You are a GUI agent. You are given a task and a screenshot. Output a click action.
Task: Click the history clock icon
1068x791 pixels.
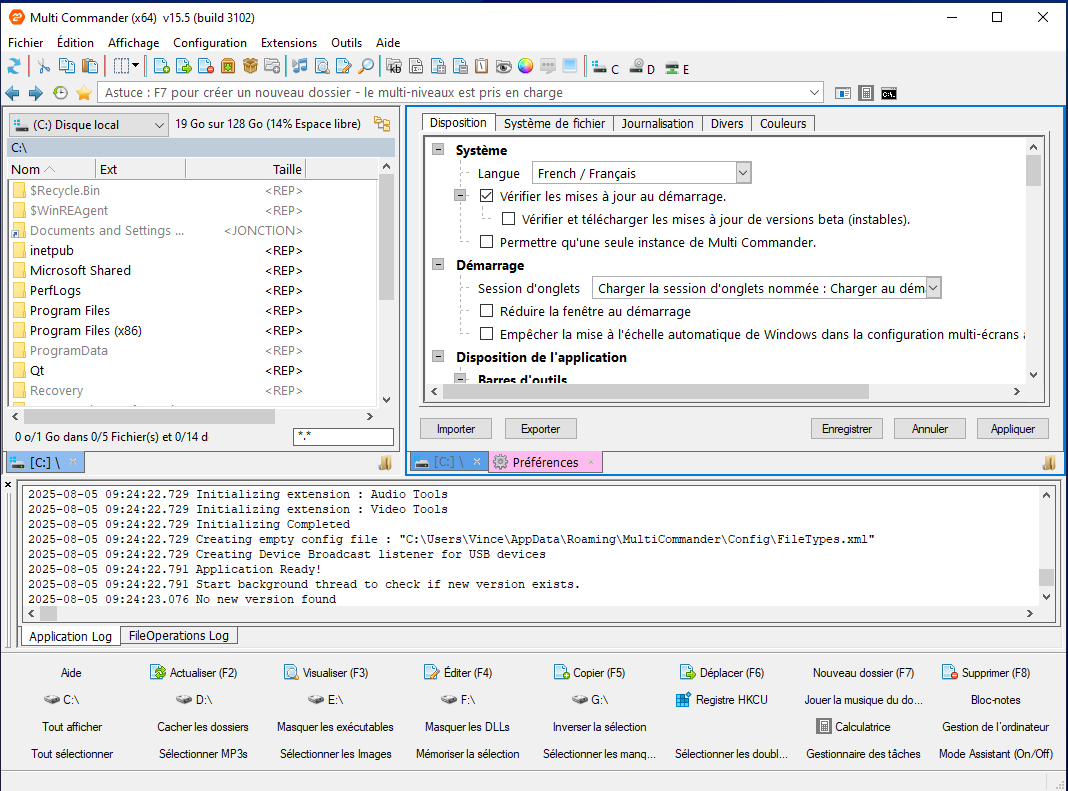click(x=60, y=93)
